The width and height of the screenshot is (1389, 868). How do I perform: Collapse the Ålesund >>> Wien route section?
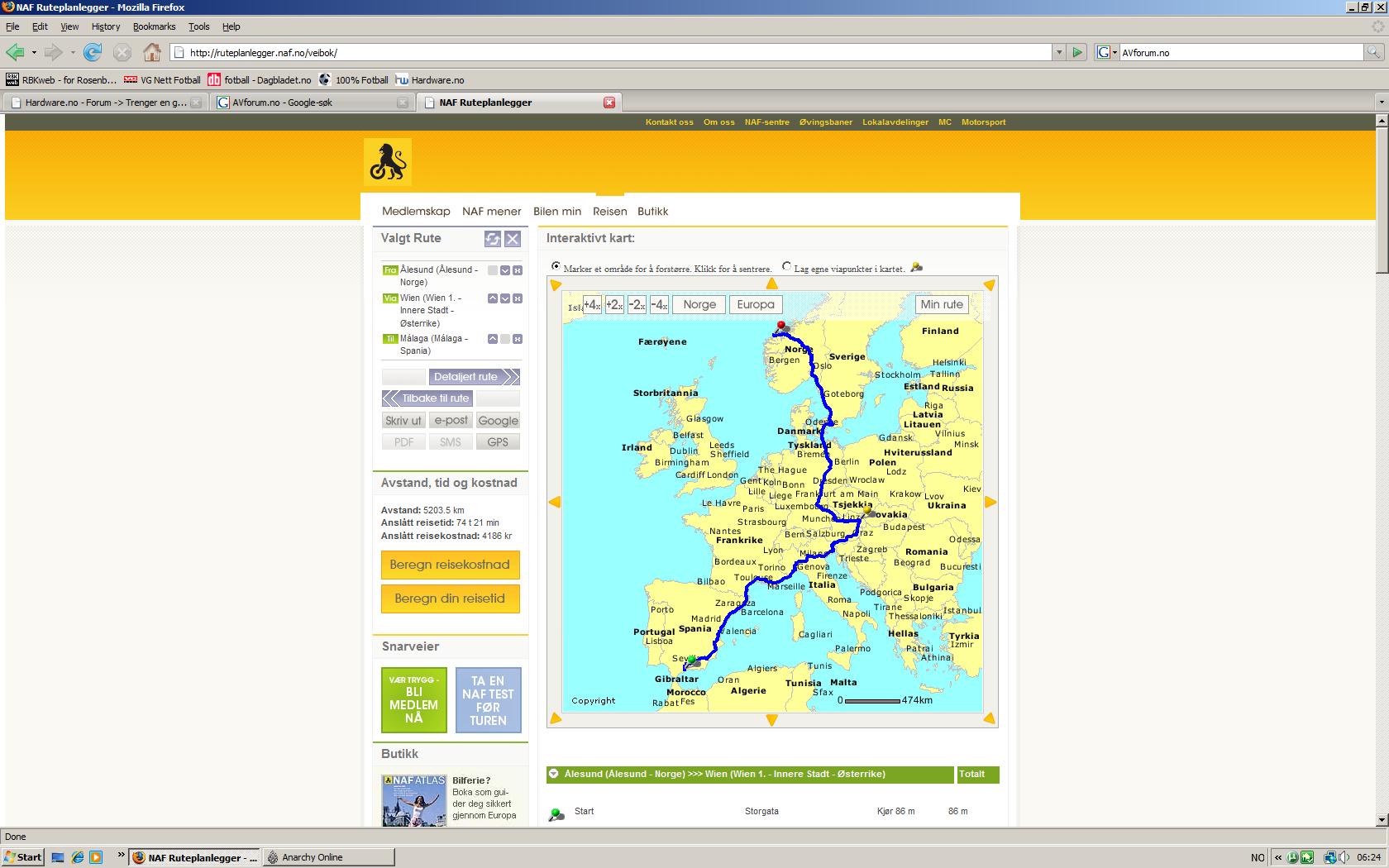554,774
